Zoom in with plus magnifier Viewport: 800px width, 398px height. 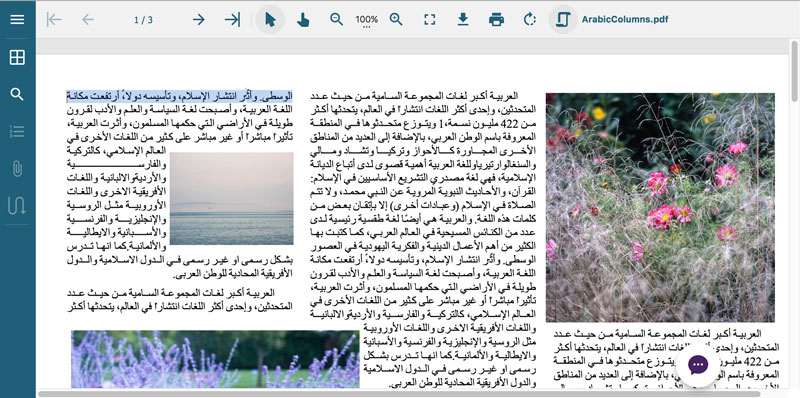pos(396,19)
